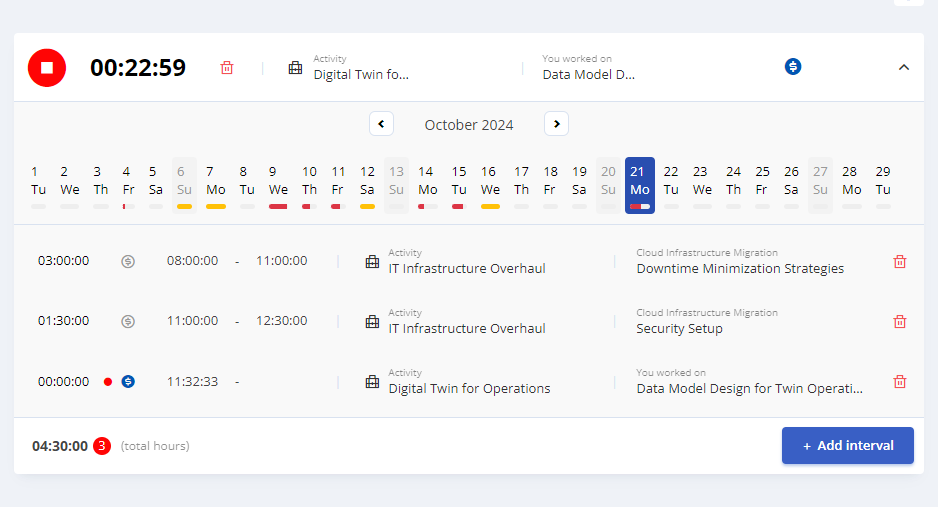Toggle billable on Downtime Minimization Strategies entry
938x507 pixels.
tap(128, 261)
